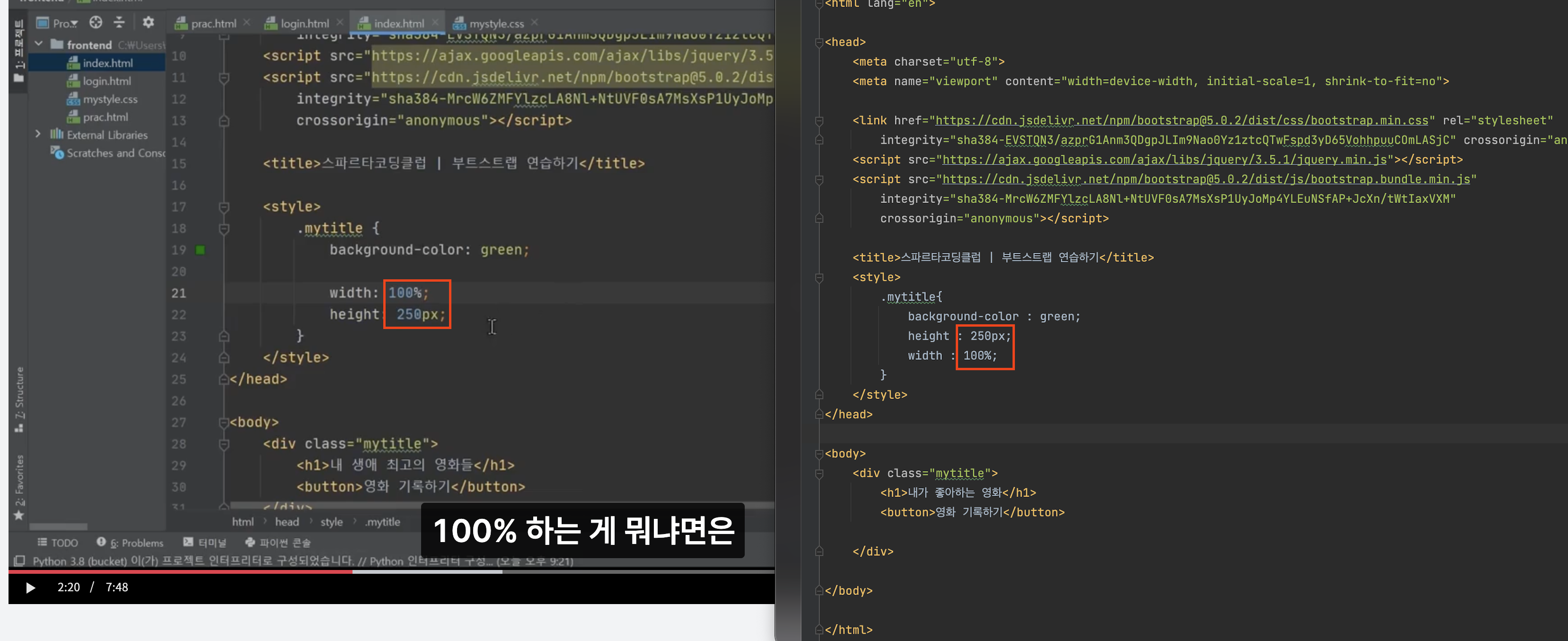Fold the style tag in right editor
This screenshot has height=641, width=1568.
click(819, 277)
